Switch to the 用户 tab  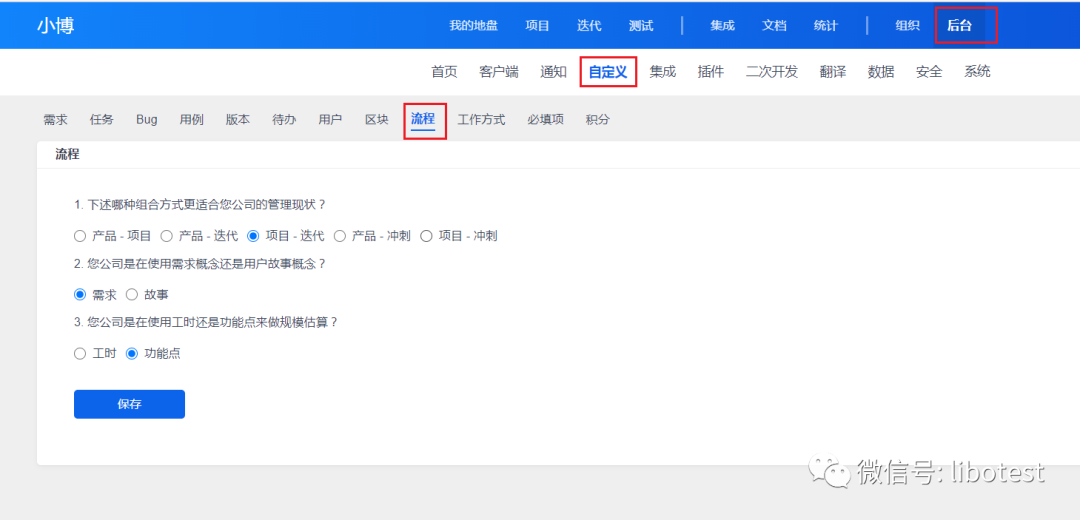tap(331, 119)
